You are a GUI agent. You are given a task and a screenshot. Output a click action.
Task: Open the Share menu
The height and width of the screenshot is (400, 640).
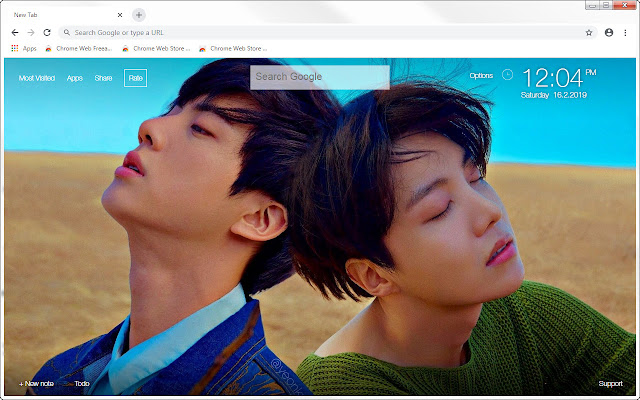point(103,78)
